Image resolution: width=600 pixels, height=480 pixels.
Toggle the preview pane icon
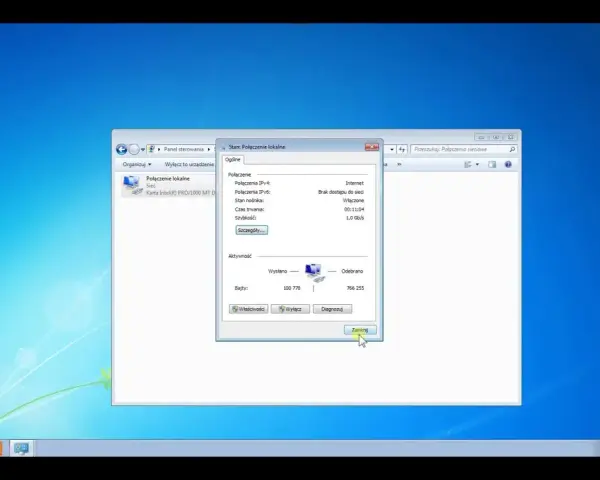492,165
